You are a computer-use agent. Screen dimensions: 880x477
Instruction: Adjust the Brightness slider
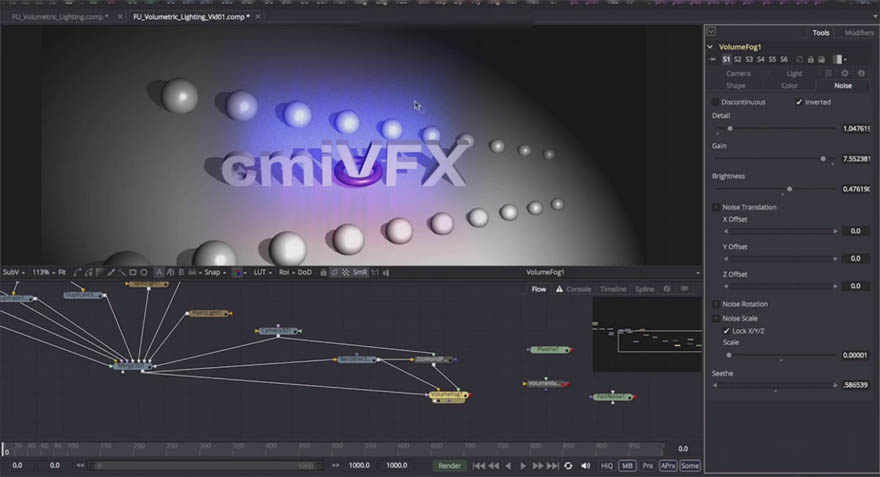coord(789,189)
